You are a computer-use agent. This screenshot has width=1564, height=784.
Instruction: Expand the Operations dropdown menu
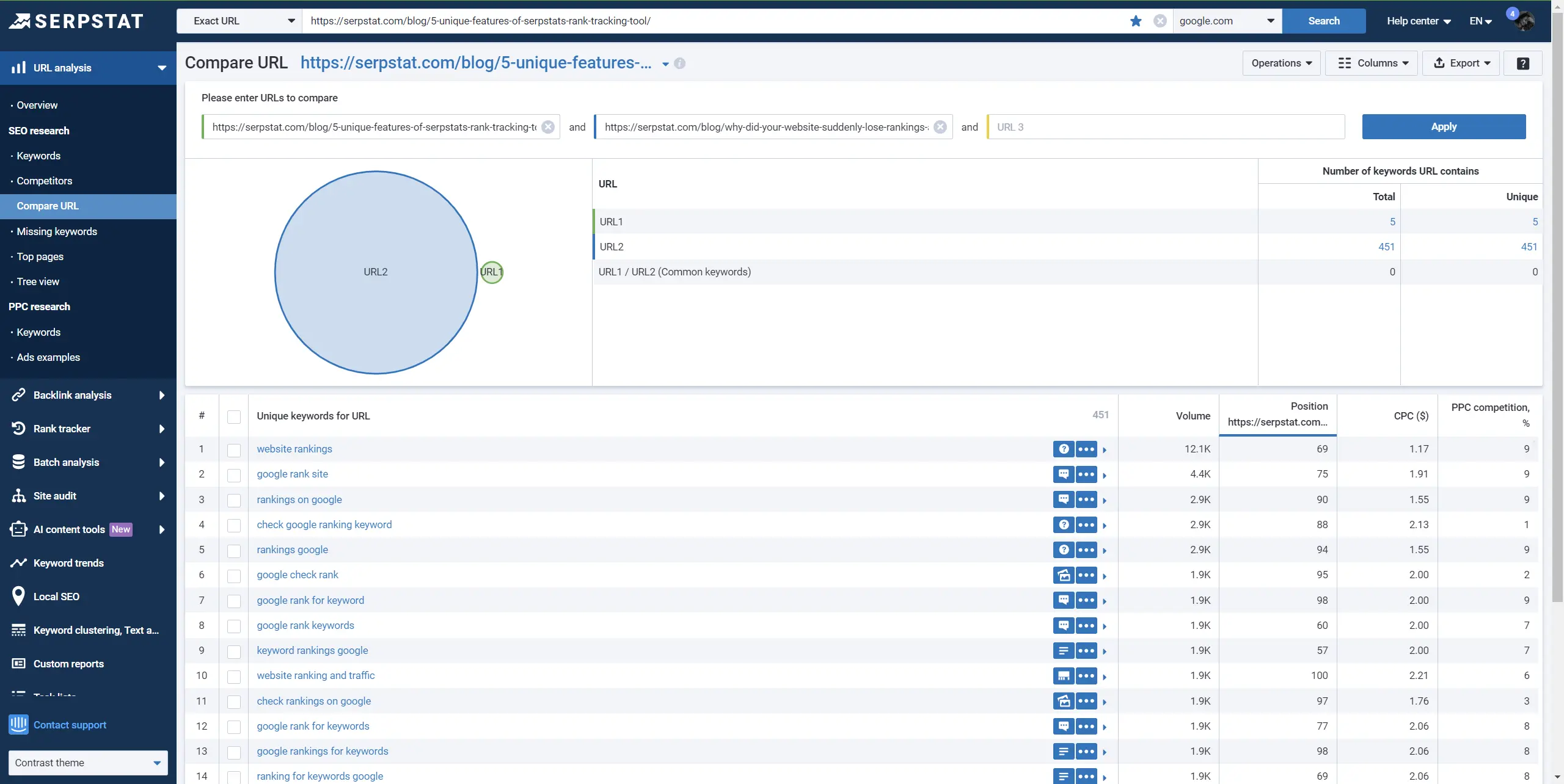point(1281,63)
